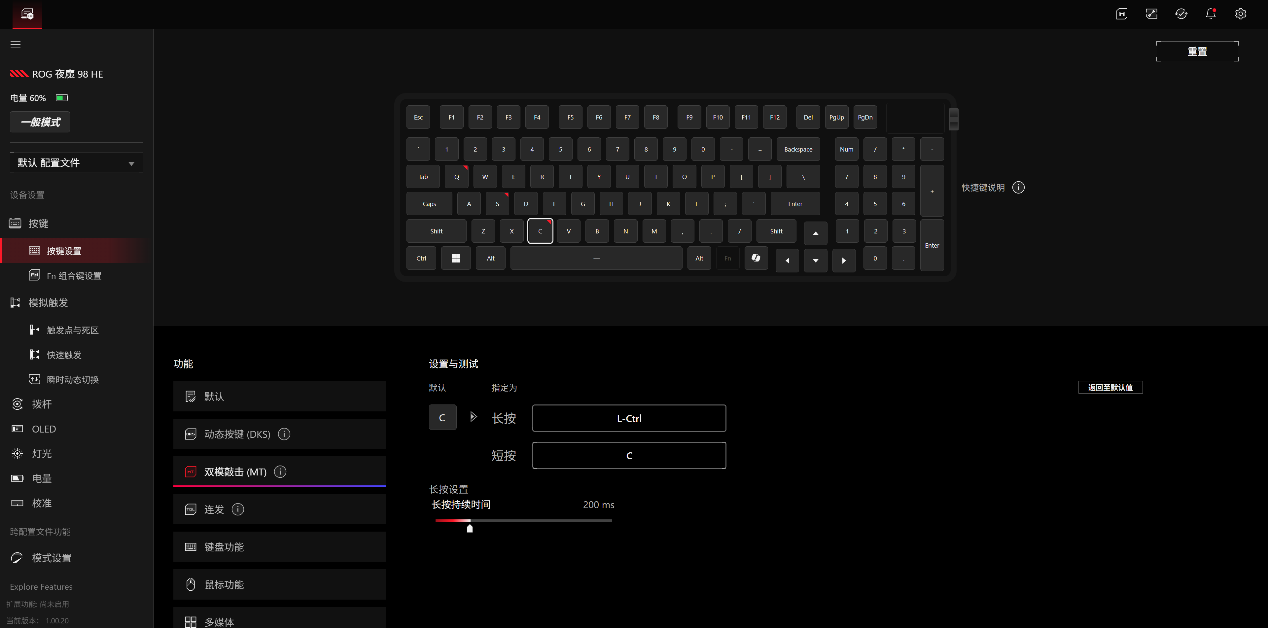Click the 重置 reset button
Viewport: 1268px width, 628px height.
coord(1197,51)
